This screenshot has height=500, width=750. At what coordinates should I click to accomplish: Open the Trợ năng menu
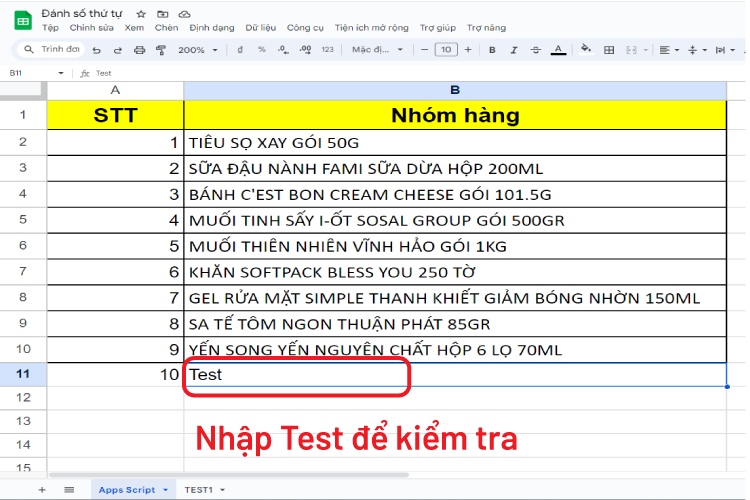click(x=486, y=28)
